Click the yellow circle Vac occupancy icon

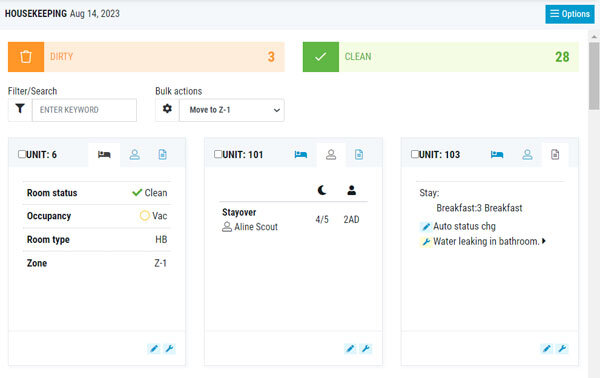coord(145,215)
